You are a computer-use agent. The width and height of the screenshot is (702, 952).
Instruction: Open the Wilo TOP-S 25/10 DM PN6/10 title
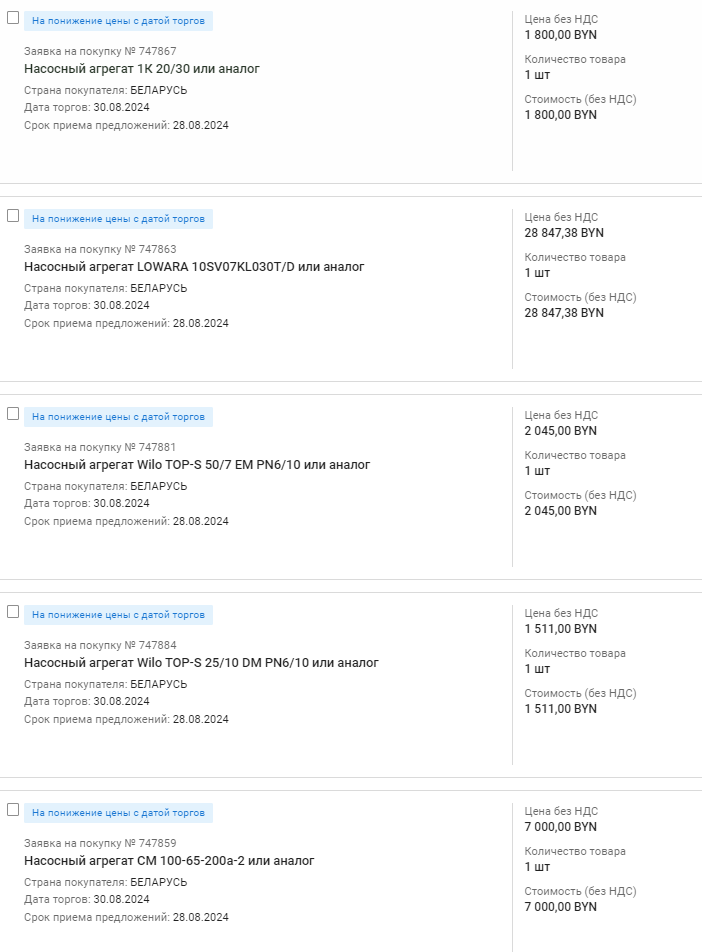(x=201, y=663)
